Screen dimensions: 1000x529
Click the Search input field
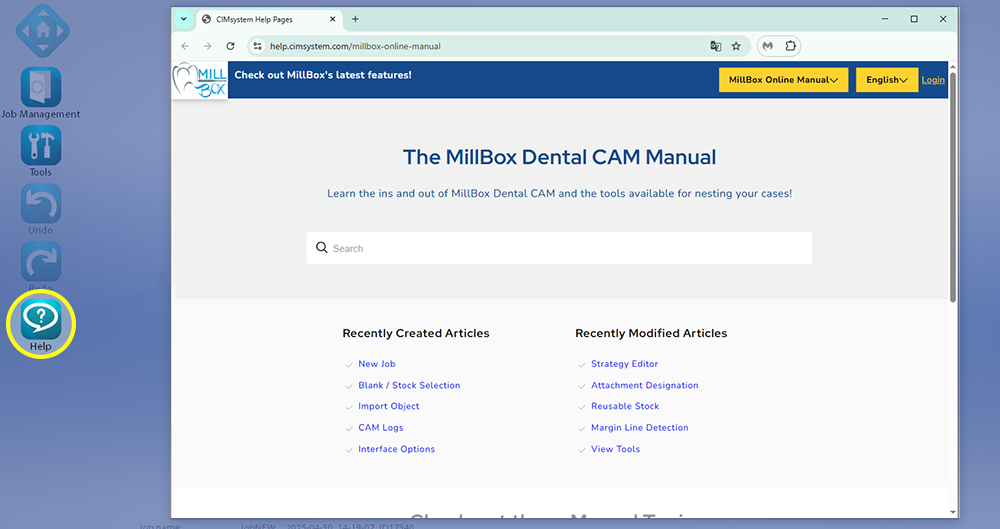coord(559,248)
